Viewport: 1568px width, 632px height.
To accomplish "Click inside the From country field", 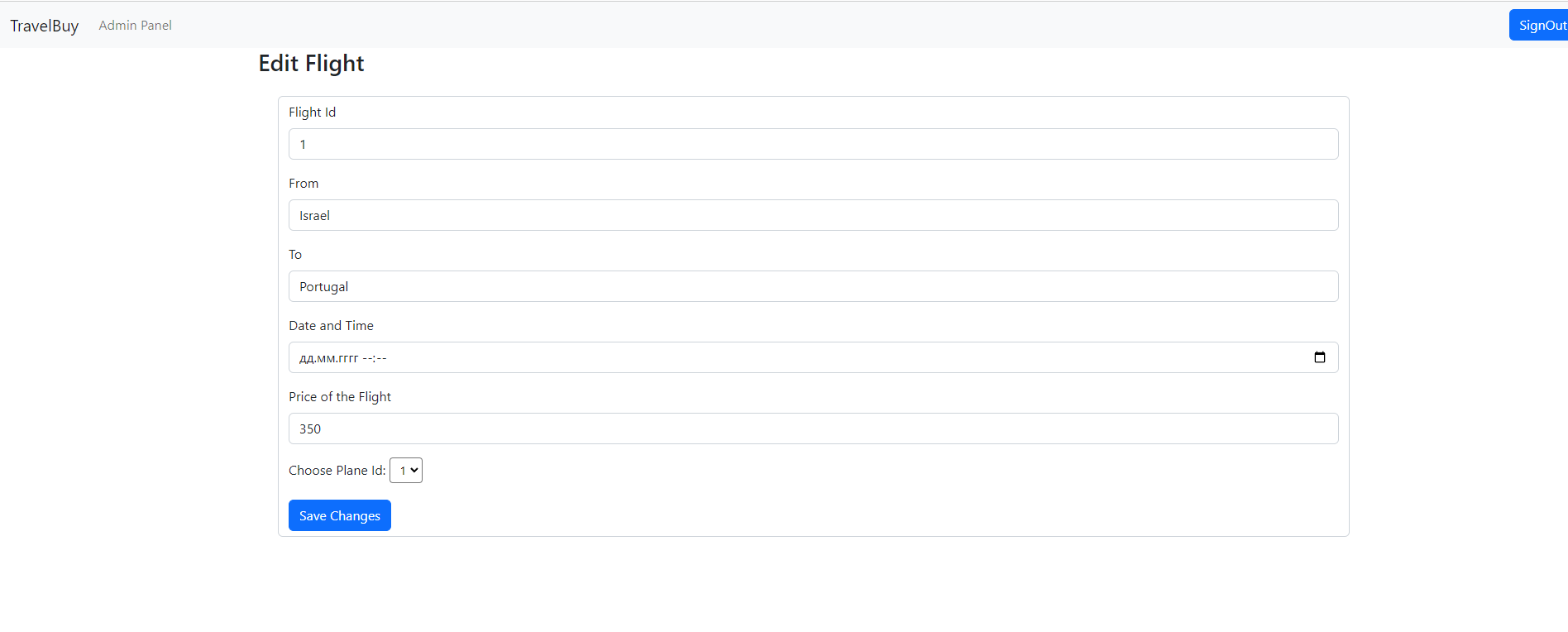I will (x=813, y=214).
